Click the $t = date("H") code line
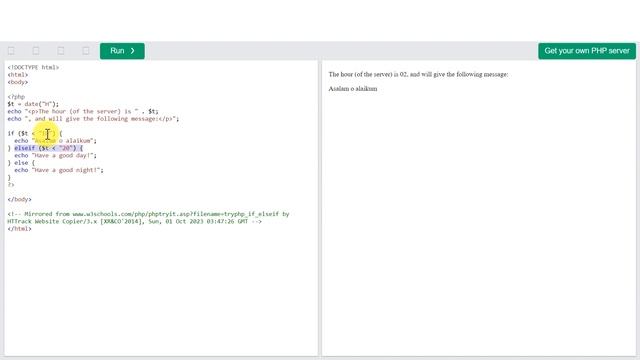 [33, 104]
